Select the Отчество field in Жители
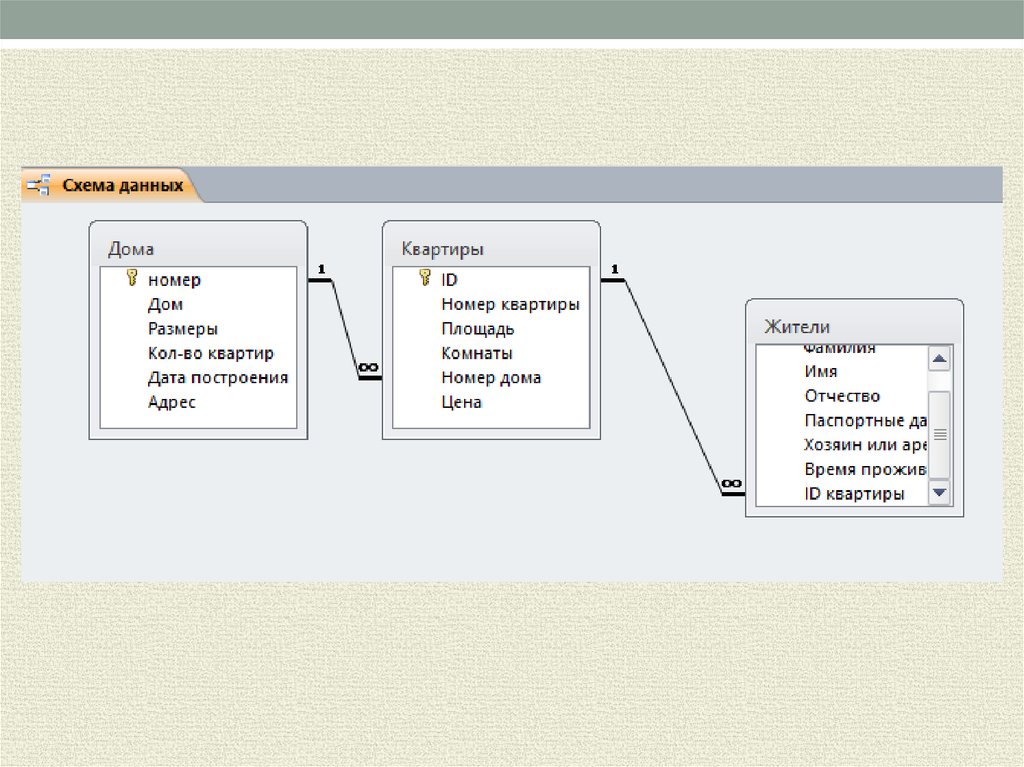This screenshot has height=767, width=1024. 842,396
